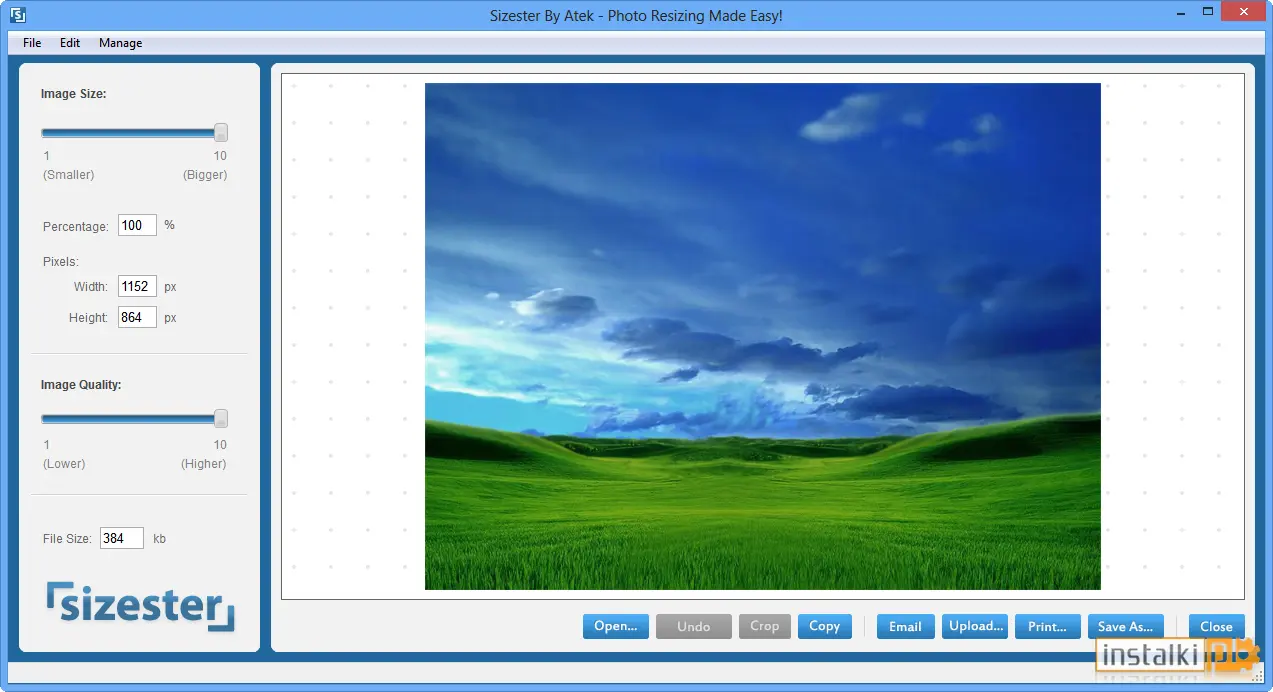Click the Crop button
Viewport: 1273px width, 692px height.
tap(765, 626)
